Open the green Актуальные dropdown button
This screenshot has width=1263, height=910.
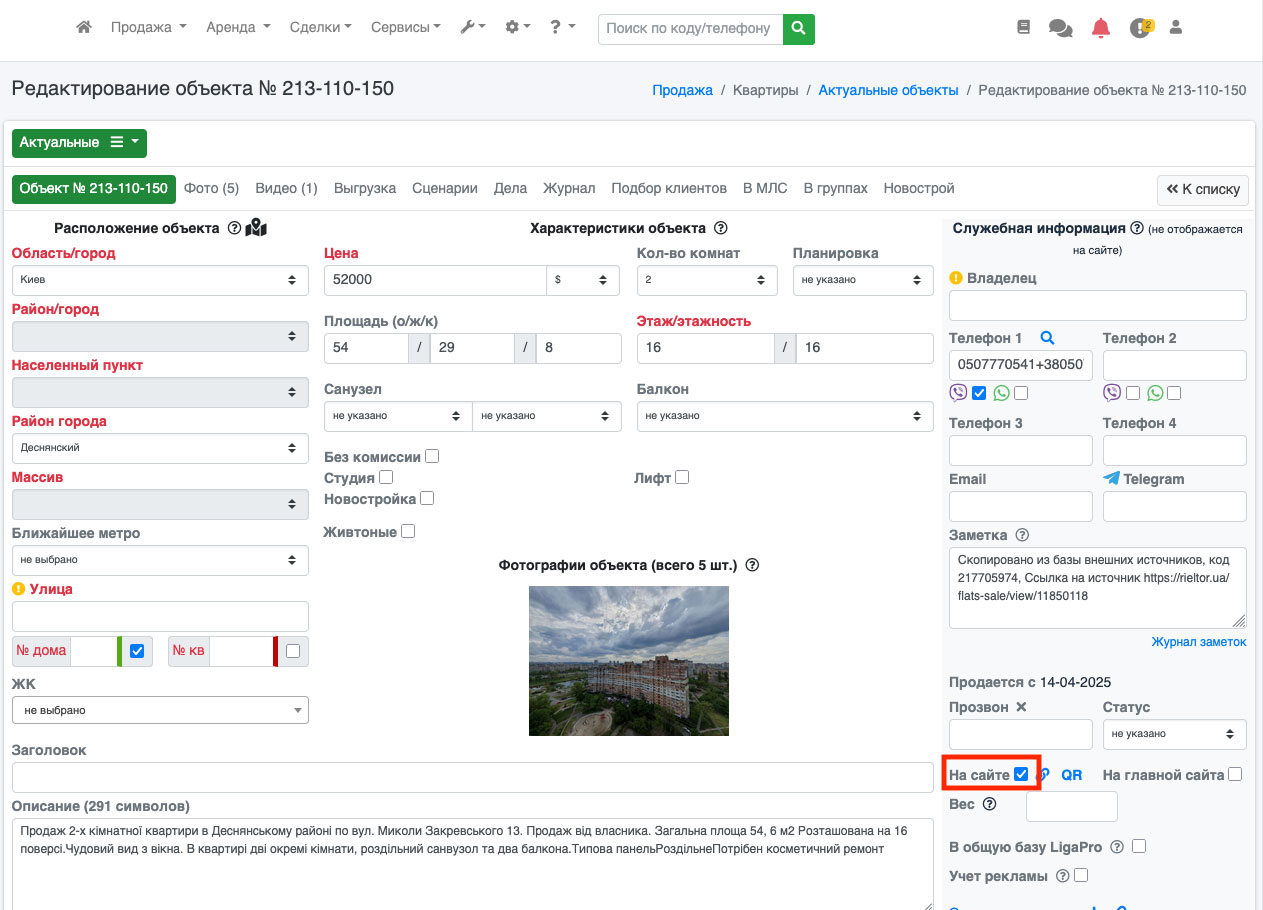click(79, 143)
